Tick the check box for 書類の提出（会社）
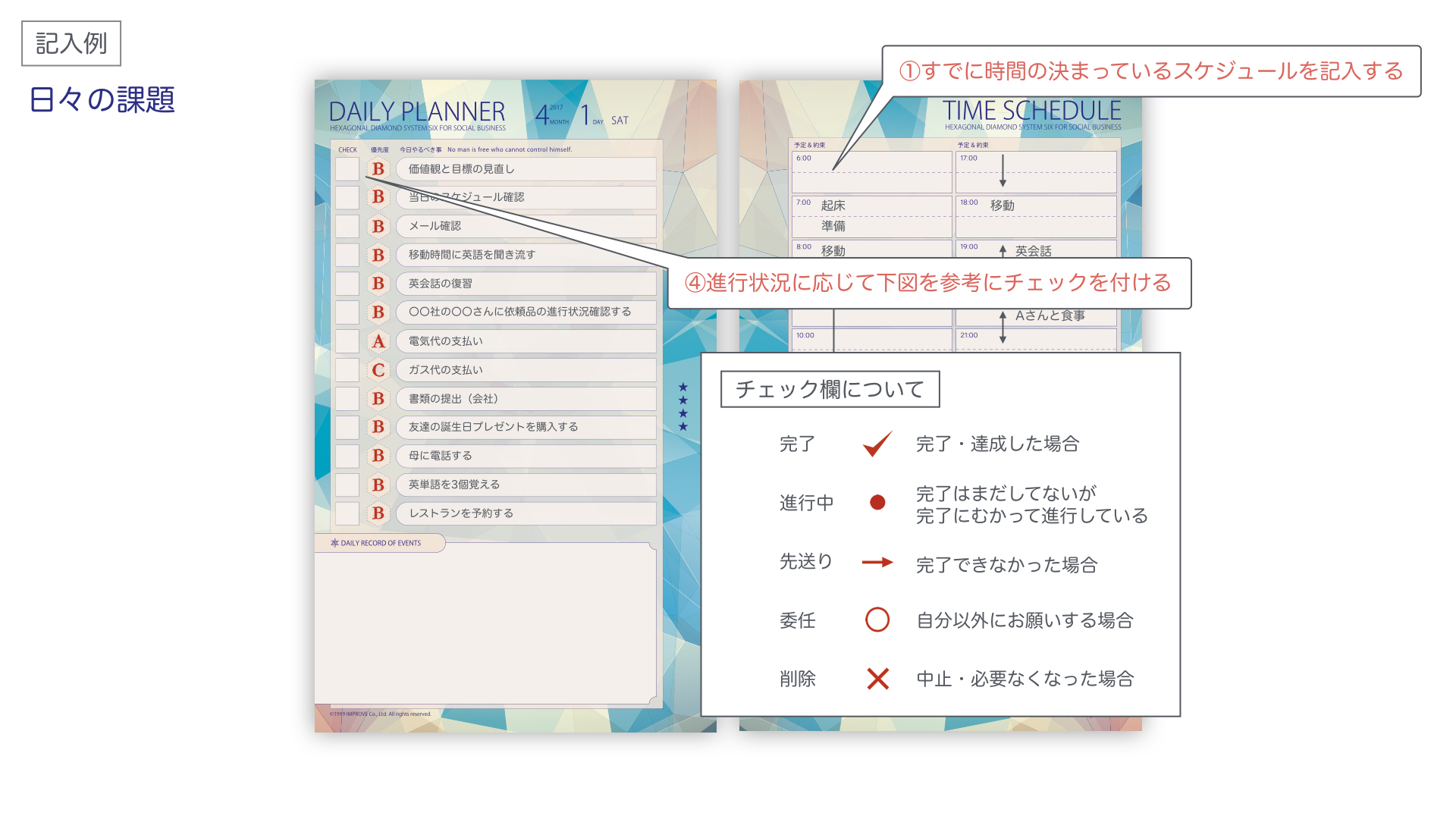This screenshot has width=1456, height=819. 347,399
